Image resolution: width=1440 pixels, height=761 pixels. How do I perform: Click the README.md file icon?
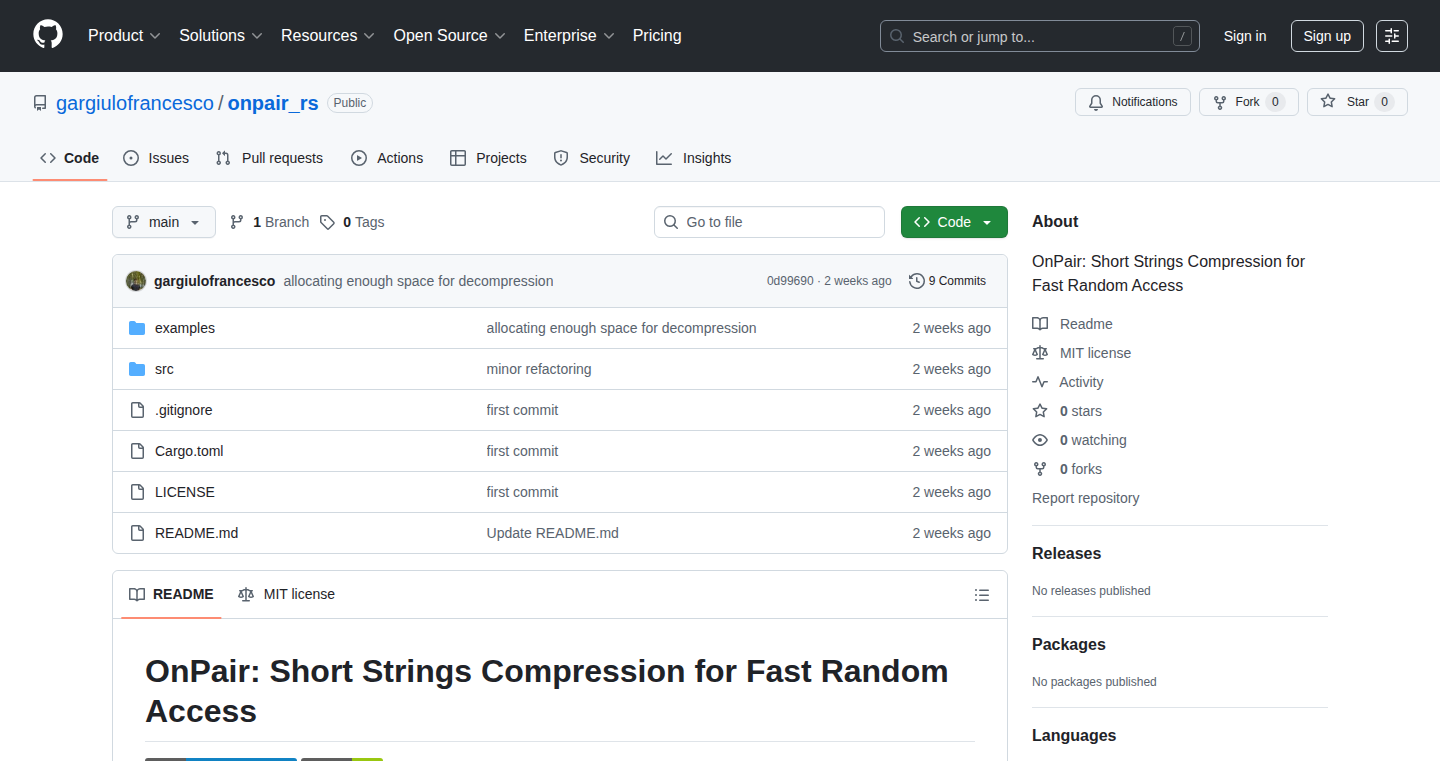pyautogui.click(x=137, y=533)
